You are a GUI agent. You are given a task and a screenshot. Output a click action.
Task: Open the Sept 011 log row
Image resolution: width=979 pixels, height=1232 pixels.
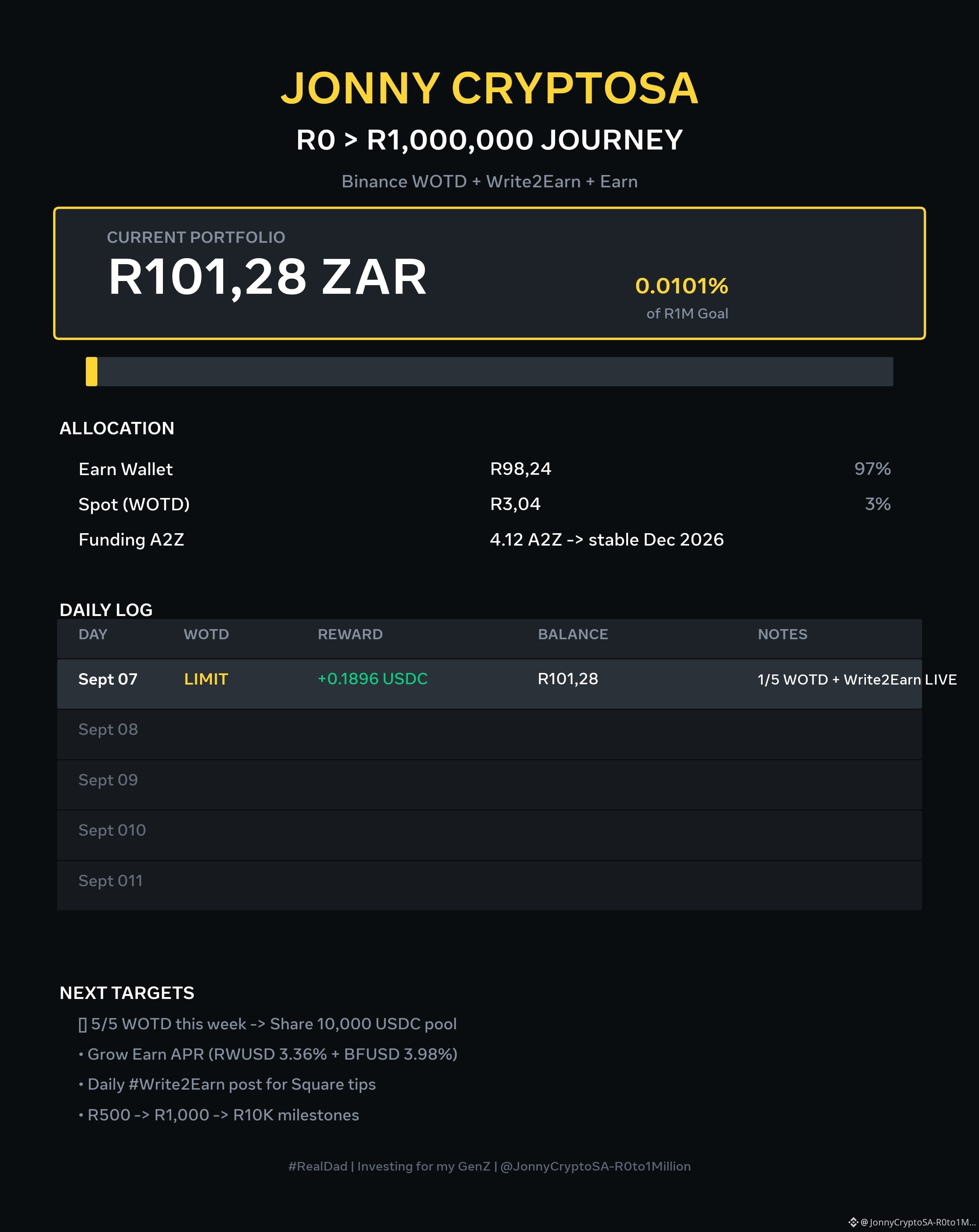point(489,885)
